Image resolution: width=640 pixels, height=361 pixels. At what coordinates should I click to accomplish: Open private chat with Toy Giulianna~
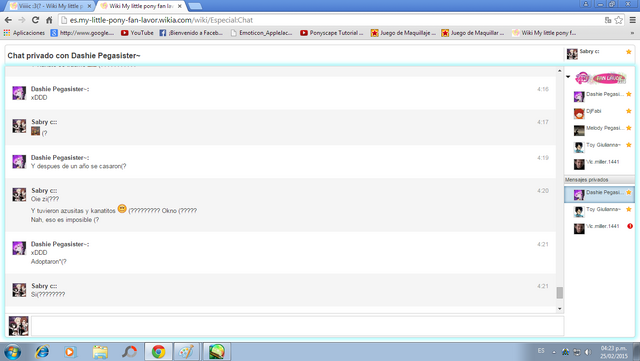click(x=600, y=211)
